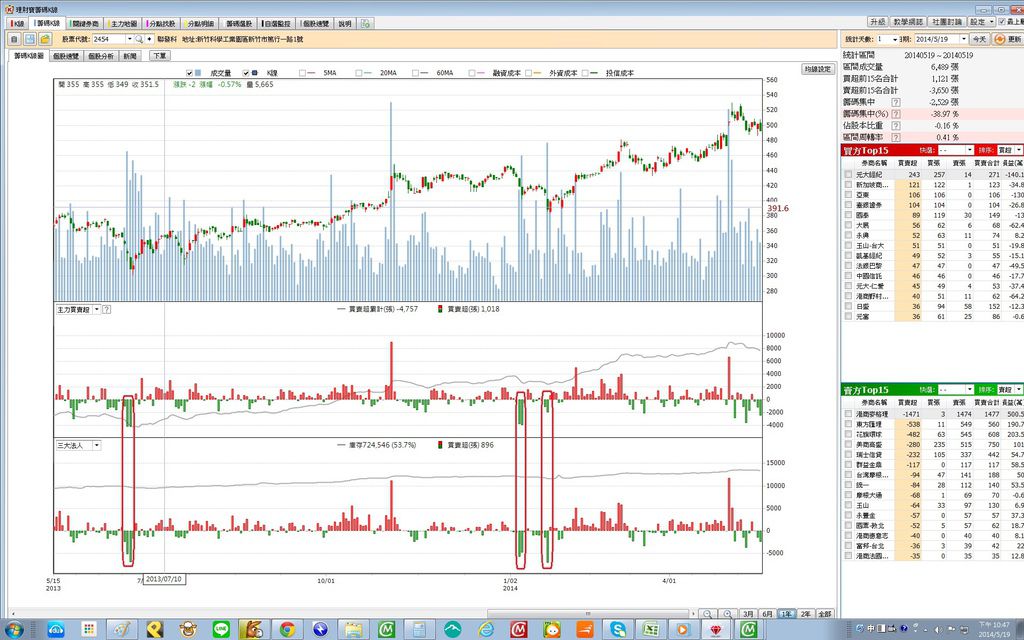Image resolution: width=1024 pixels, height=640 pixels.
Task: Open the 三大法人 indicator dropdown
Action: [x=97, y=445]
